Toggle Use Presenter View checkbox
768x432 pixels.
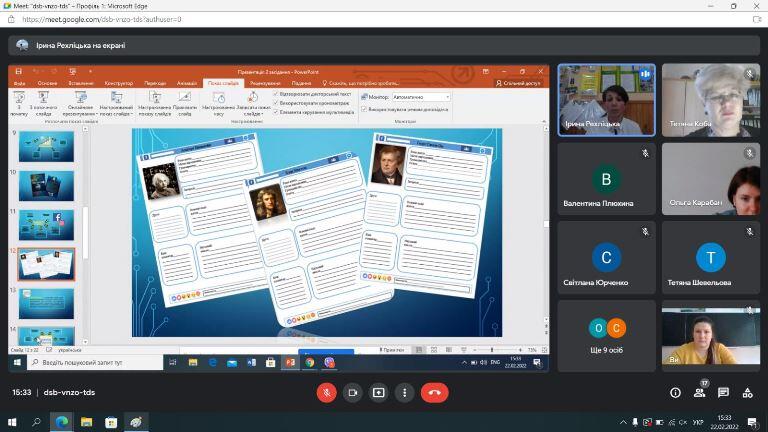coord(364,109)
